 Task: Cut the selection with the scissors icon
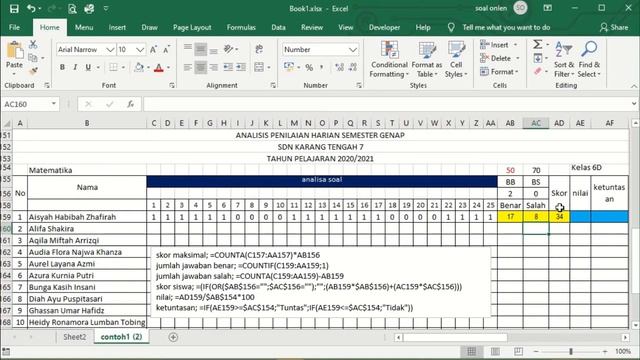coord(33,44)
